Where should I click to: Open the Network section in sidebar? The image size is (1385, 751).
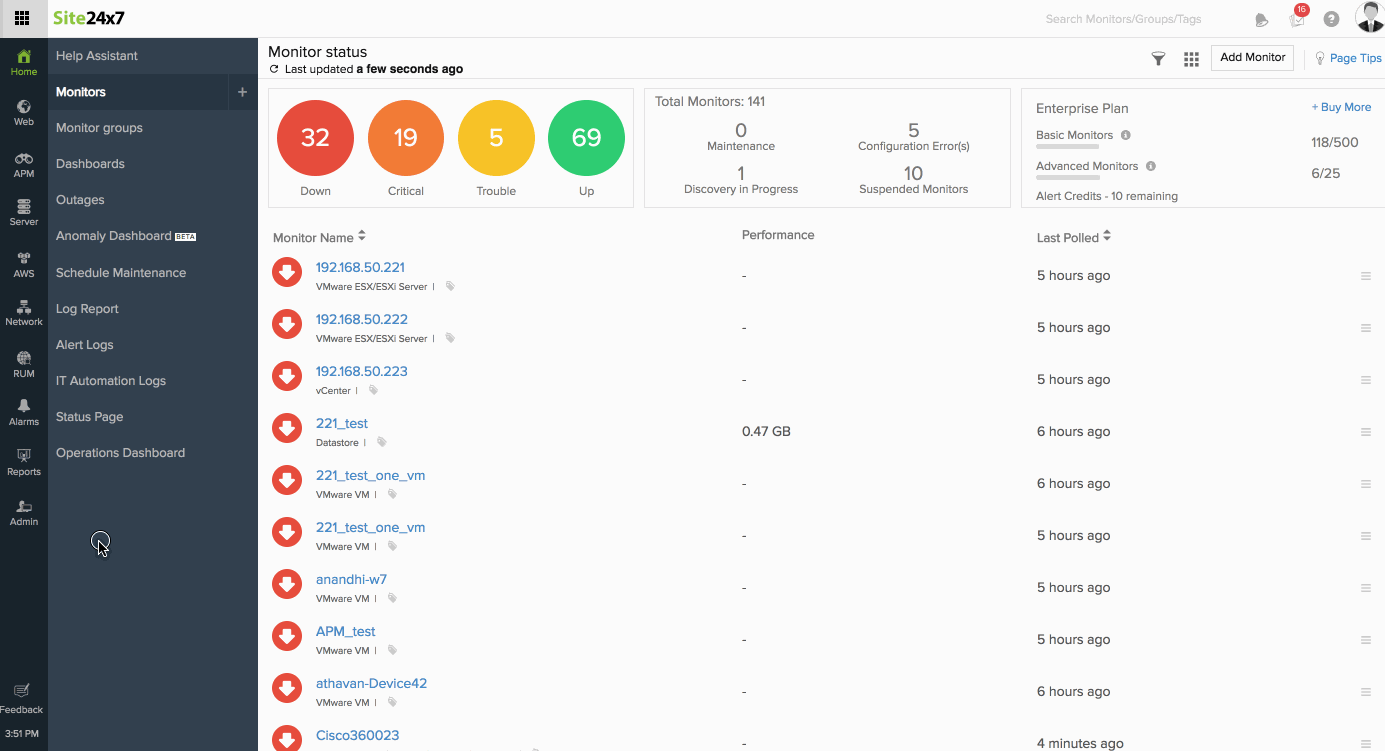click(24, 313)
